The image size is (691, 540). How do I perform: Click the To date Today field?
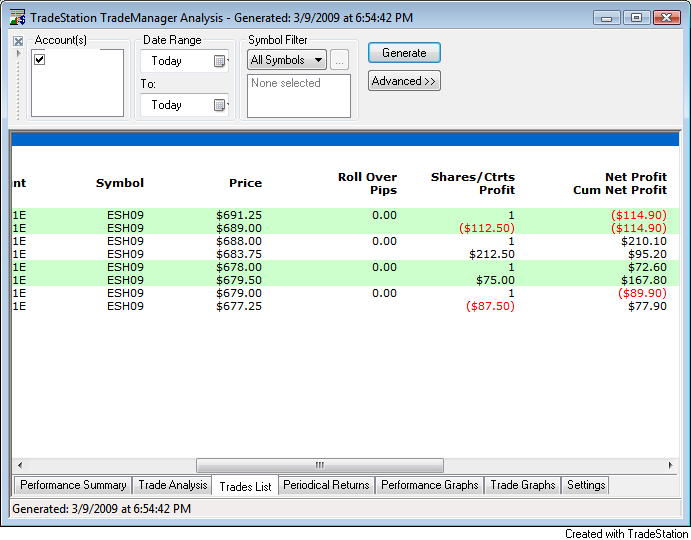pos(184,105)
